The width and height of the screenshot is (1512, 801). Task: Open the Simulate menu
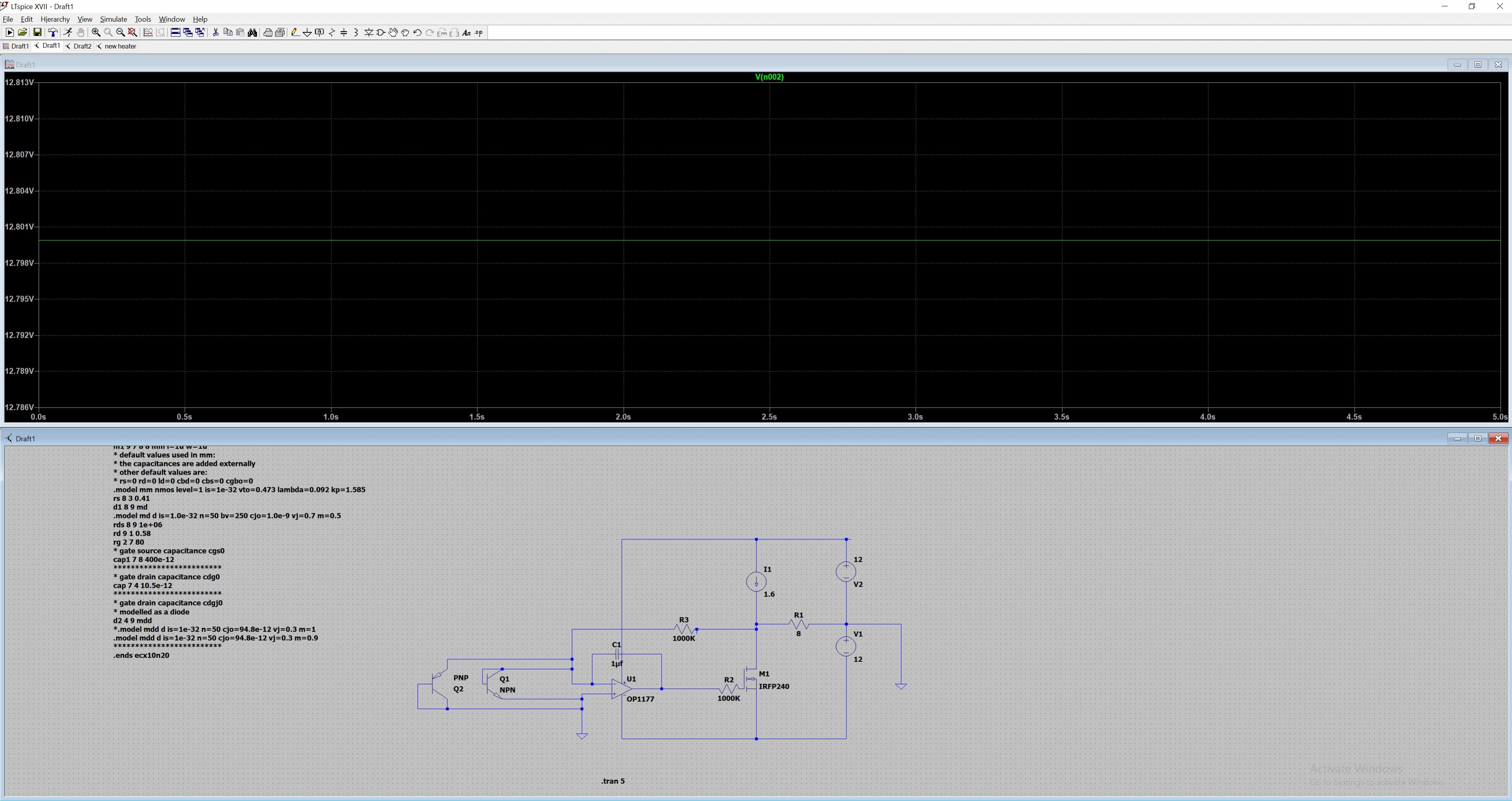point(113,19)
